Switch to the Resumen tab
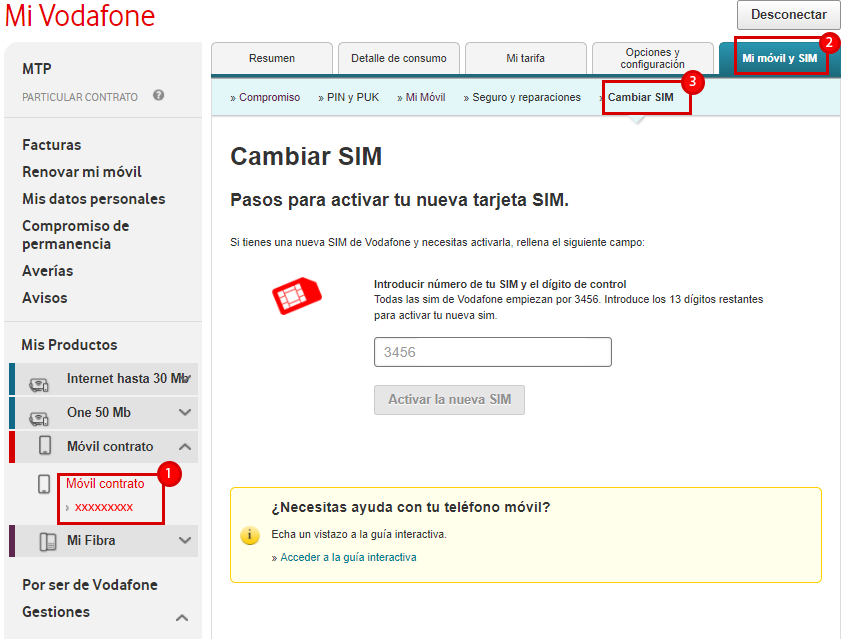Screen dimensions: 844x639 [271, 58]
